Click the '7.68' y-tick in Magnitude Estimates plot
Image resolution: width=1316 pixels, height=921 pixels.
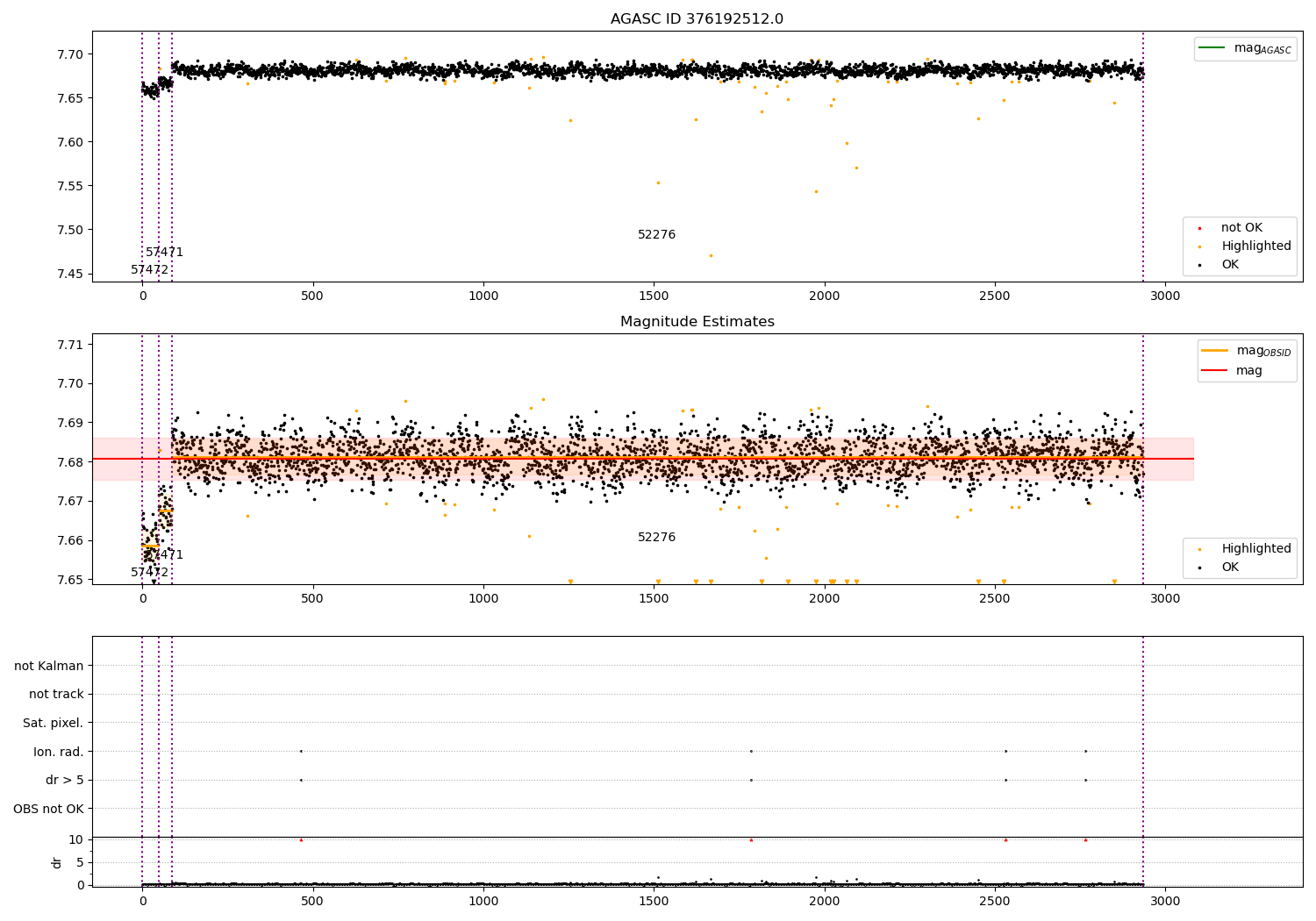[x=70, y=462]
